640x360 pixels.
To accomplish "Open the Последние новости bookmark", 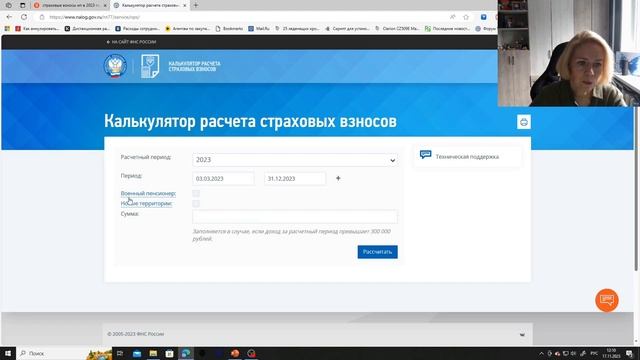I will (447, 29).
